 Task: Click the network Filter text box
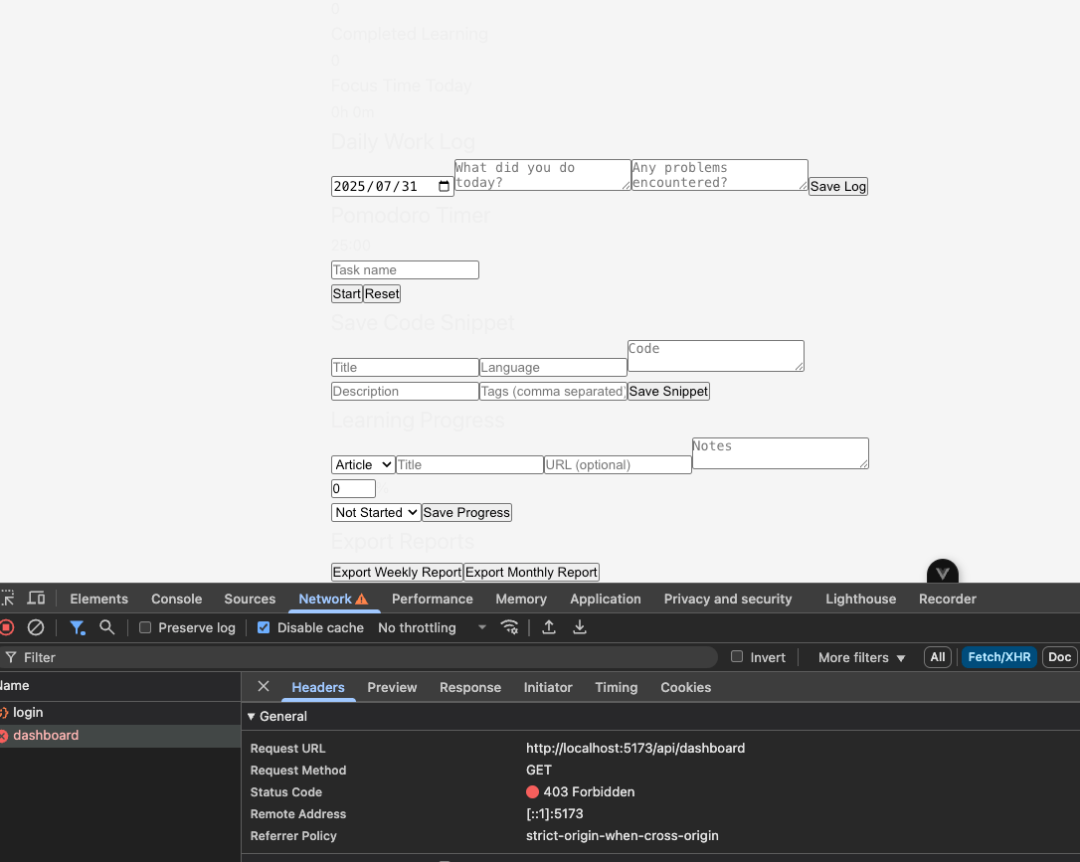(x=358, y=657)
